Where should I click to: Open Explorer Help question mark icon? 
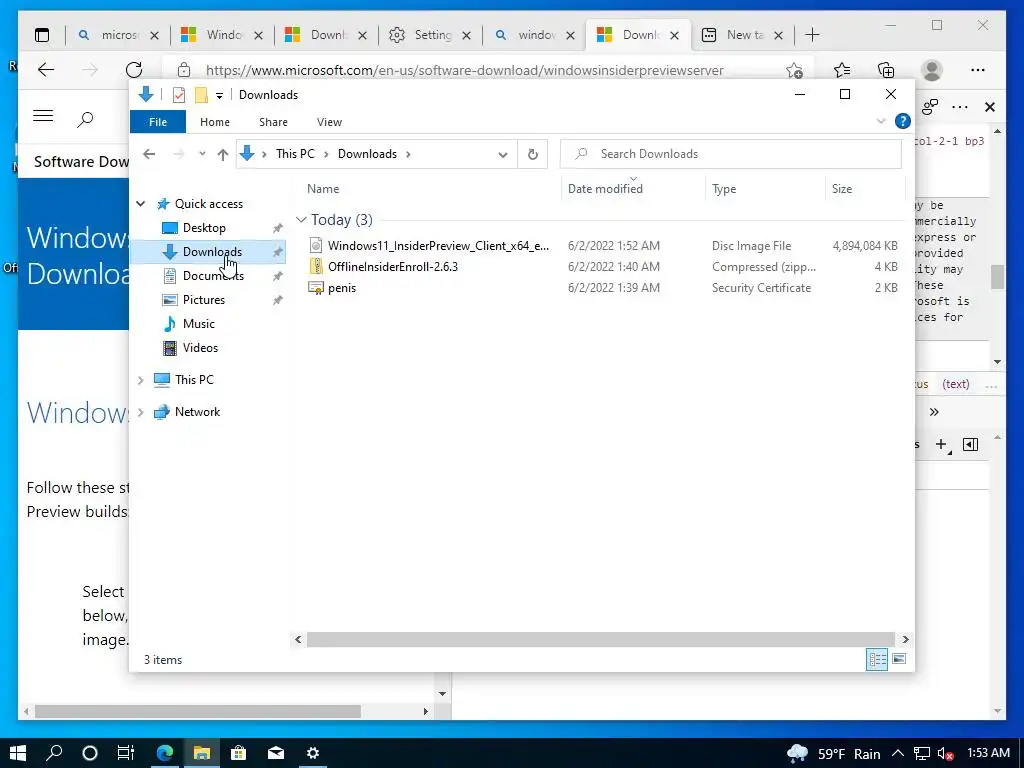pyautogui.click(x=903, y=121)
